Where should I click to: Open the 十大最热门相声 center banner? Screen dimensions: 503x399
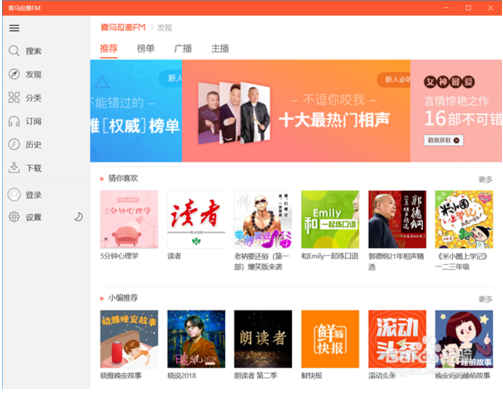(x=296, y=111)
